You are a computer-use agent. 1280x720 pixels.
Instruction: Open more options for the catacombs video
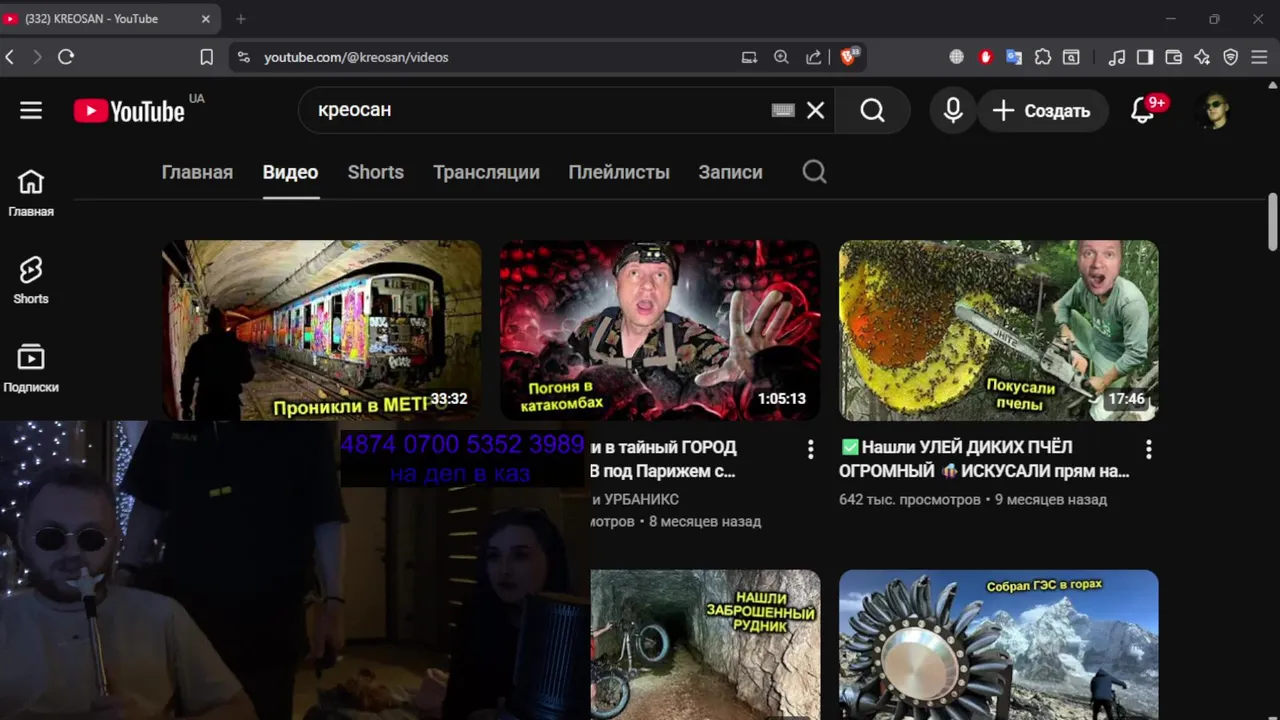[810, 450]
